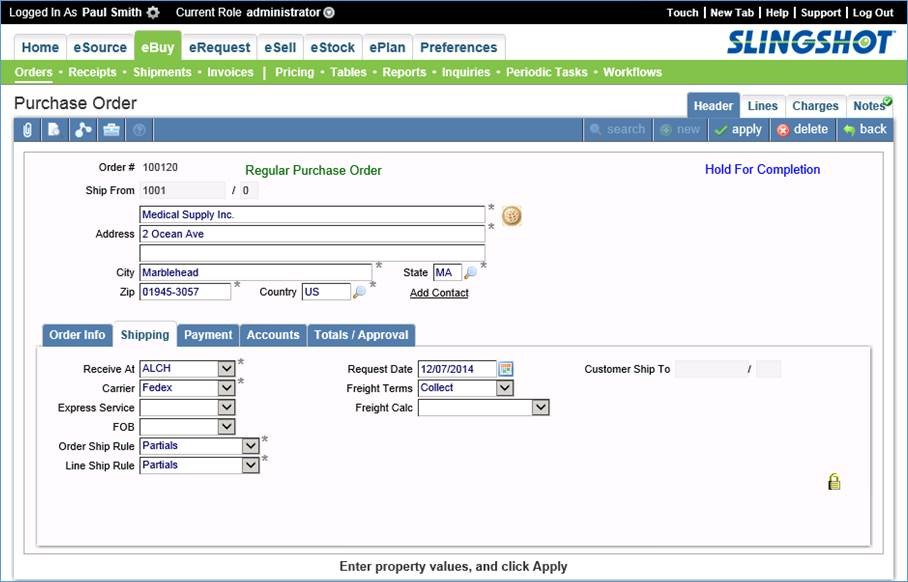
Task: Open the Carrier dropdown
Action: click(227, 388)
